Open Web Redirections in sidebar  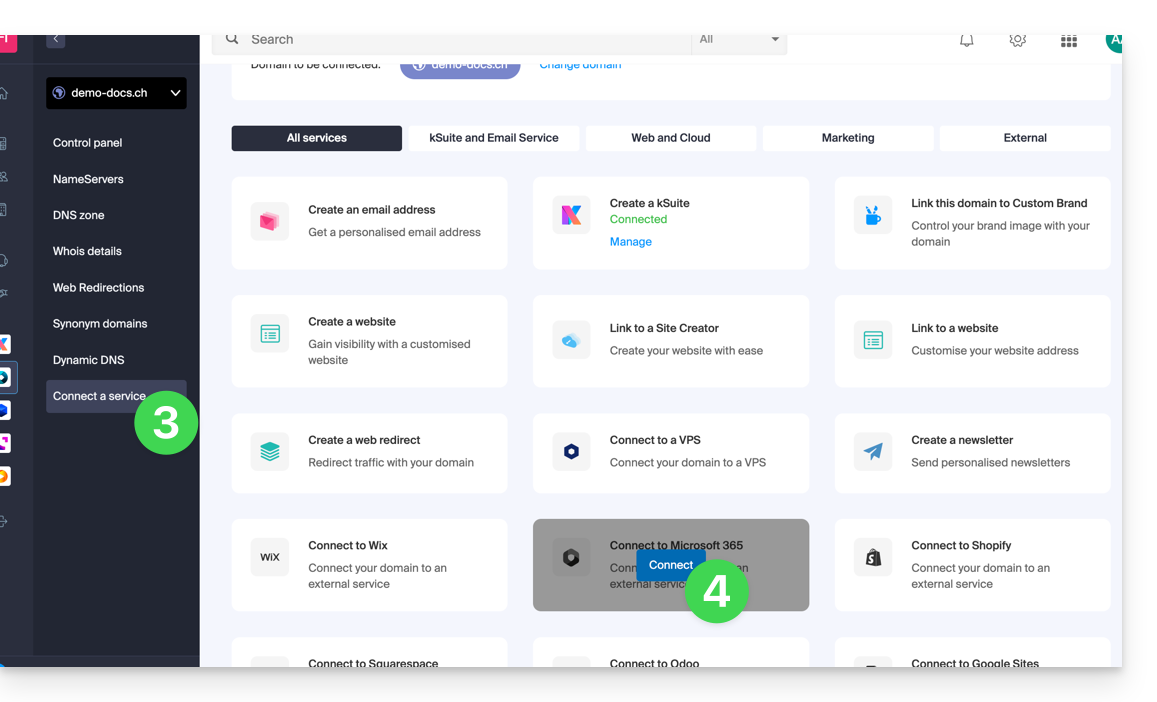98,288
